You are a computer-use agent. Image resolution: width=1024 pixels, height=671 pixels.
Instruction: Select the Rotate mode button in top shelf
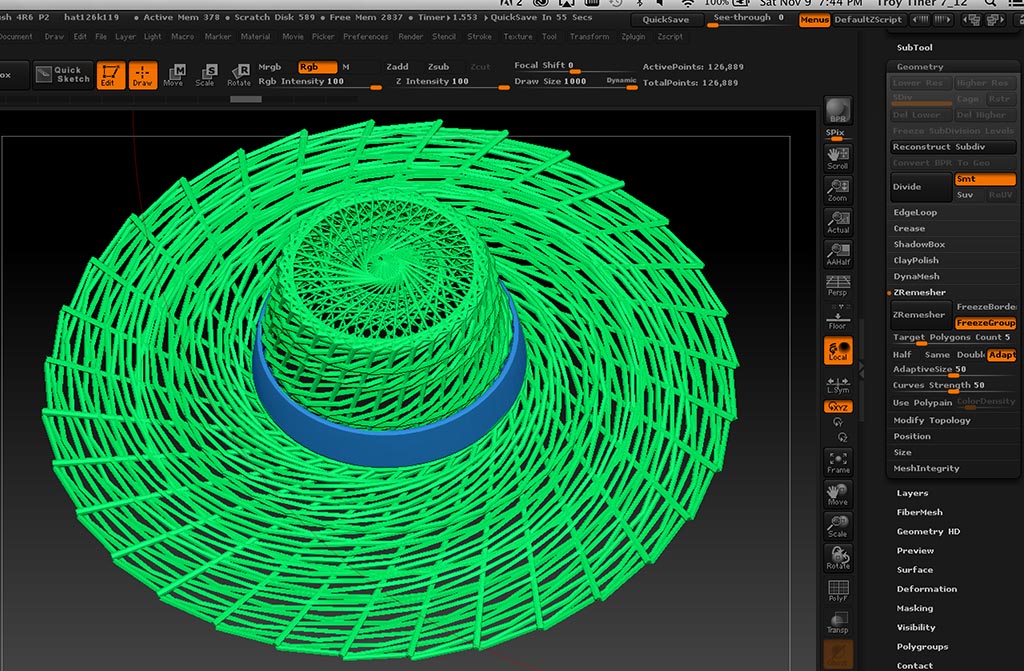tap(238, 75)
